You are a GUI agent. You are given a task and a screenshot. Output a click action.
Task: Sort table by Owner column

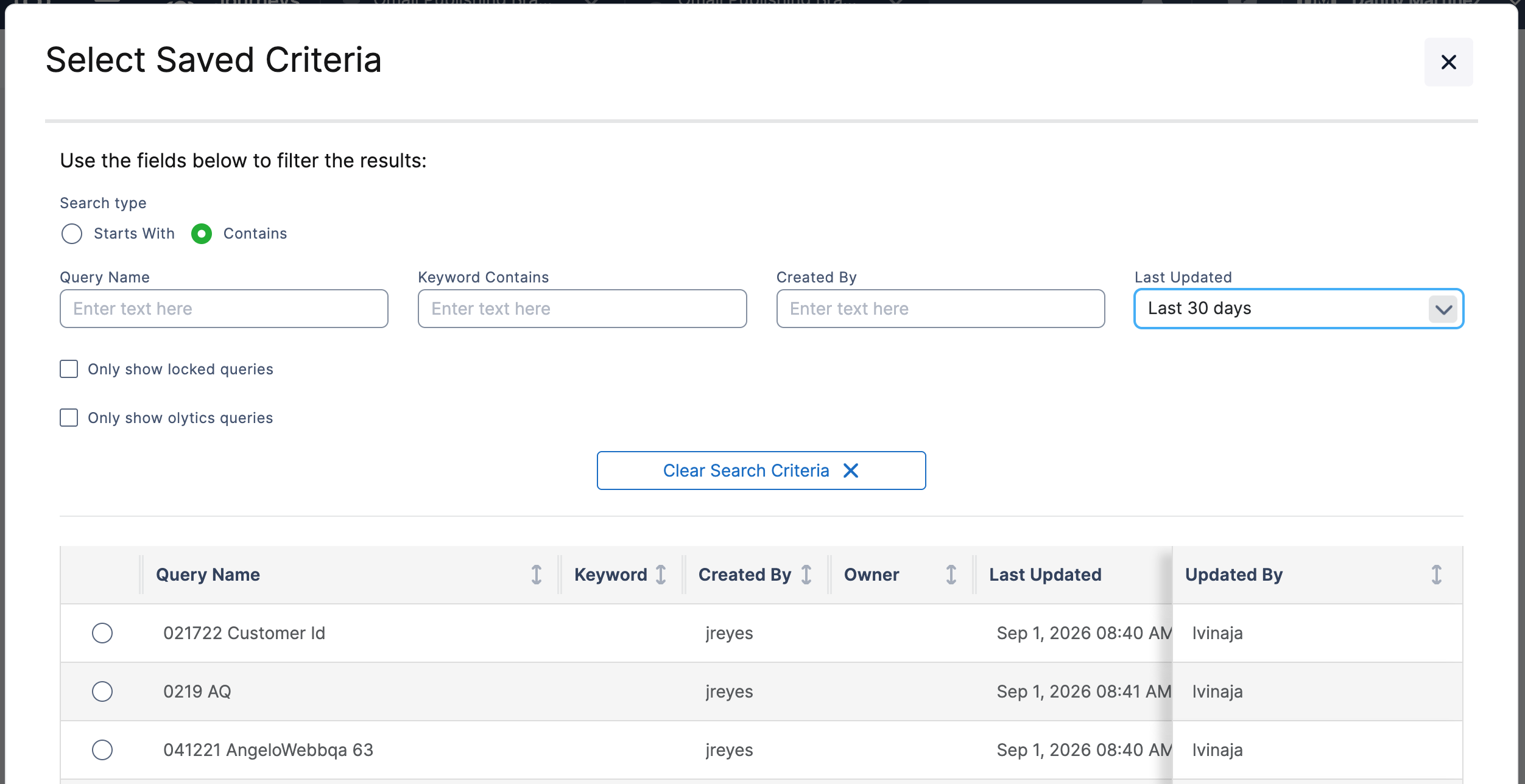tap(951, 575)
